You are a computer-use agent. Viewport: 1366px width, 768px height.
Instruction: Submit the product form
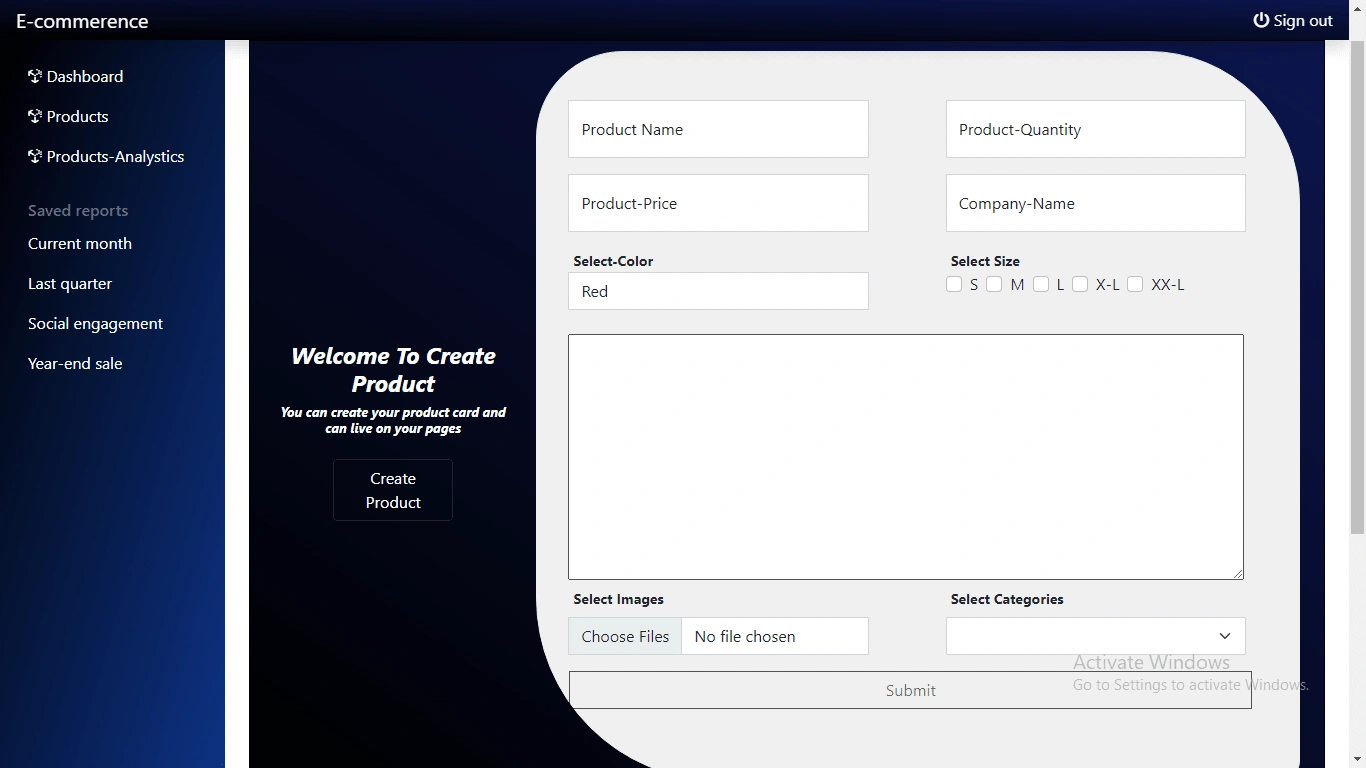pyautogui.click(x=910, y=690)
